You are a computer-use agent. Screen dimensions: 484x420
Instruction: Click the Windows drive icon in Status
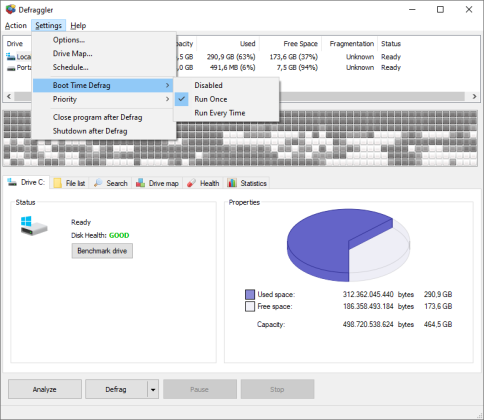coord(34,226)
